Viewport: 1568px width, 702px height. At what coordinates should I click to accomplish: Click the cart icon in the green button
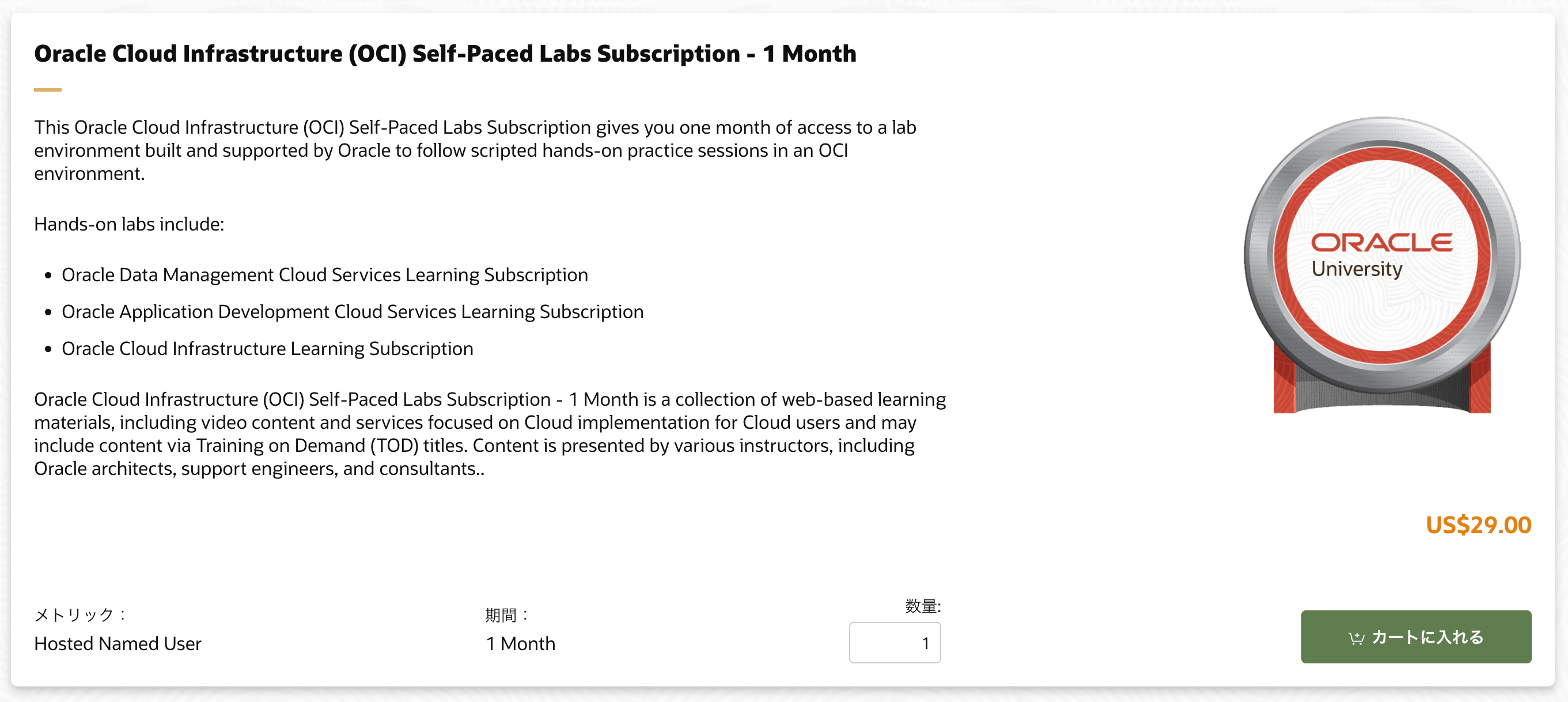1355,637
